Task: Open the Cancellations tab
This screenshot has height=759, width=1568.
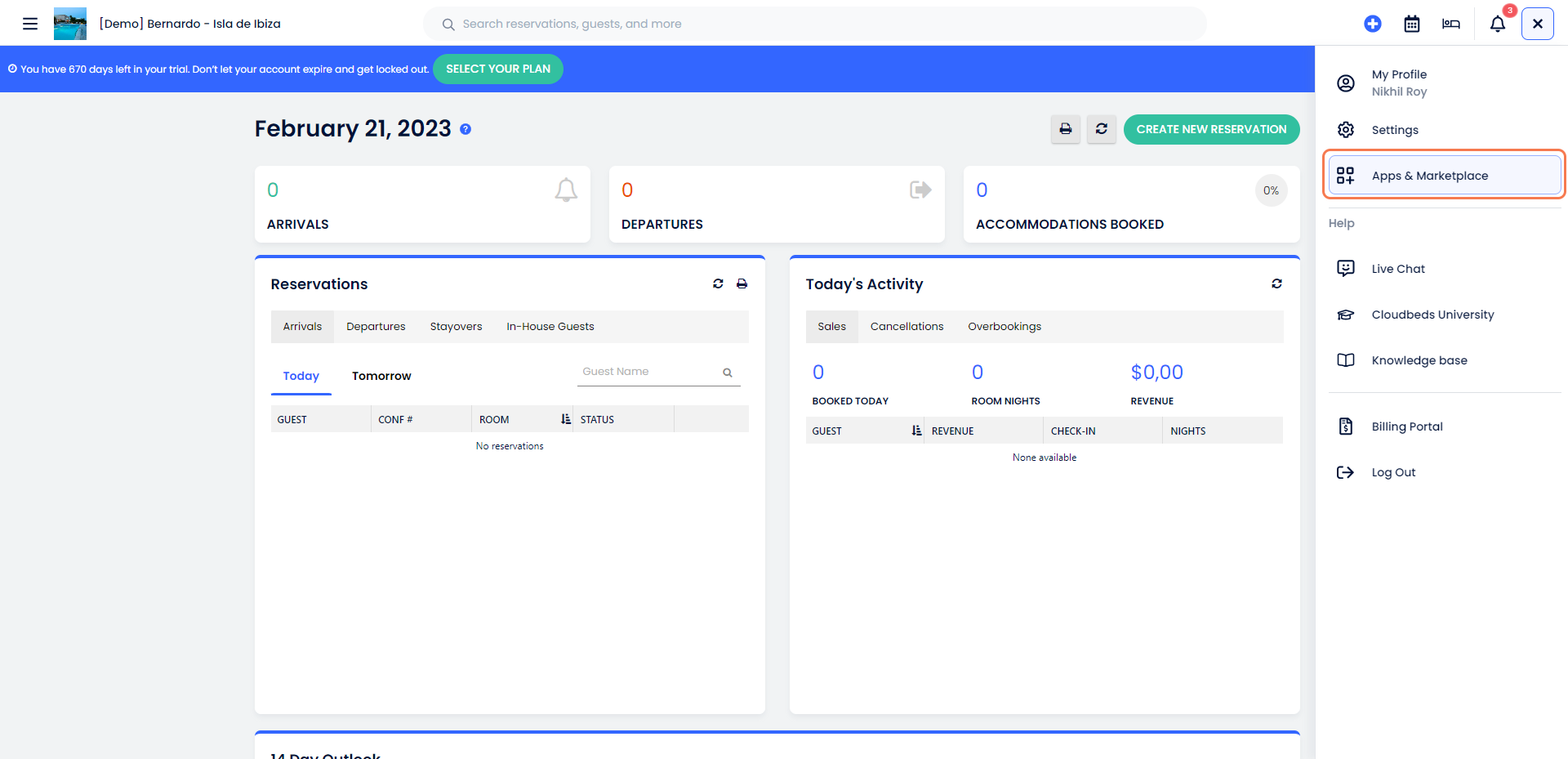Action: tap(906, 326)
